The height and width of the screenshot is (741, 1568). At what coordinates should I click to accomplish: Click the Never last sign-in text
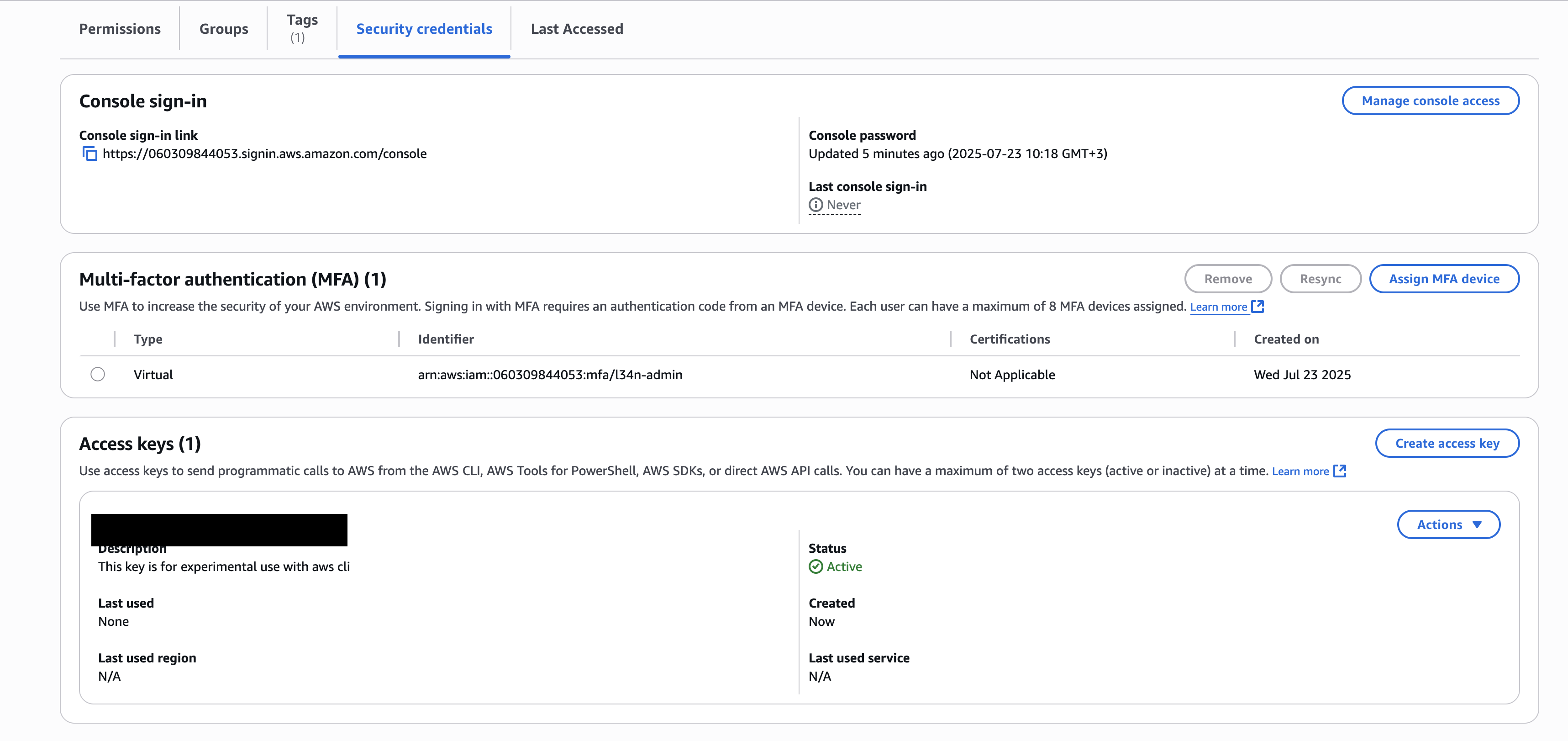843,205
